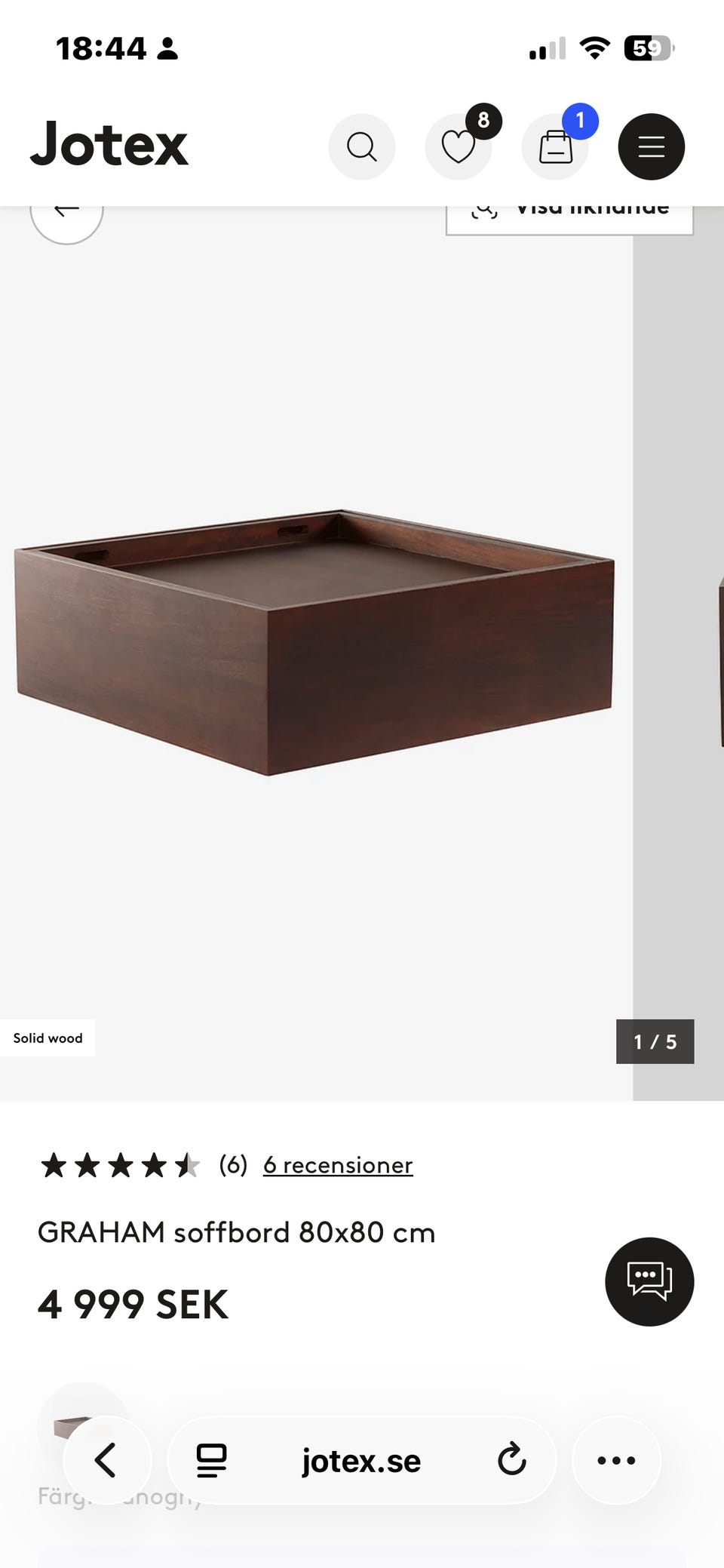Viewport: 724px width, 1568px height.
Task: Open shopping bag with 1 item
Action: [x=555, y=146]
